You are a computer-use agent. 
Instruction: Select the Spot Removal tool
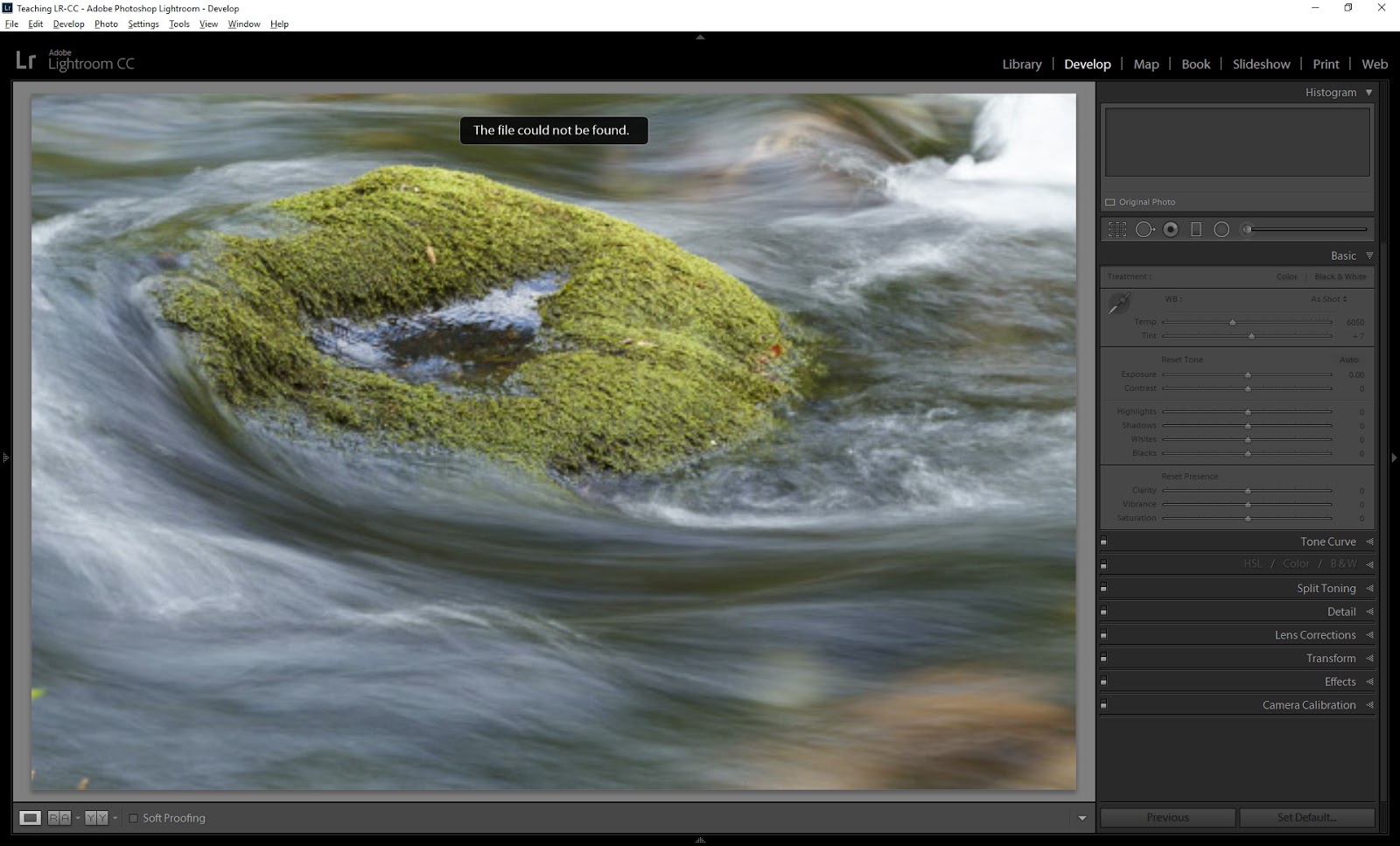(x=1144, y=229)
